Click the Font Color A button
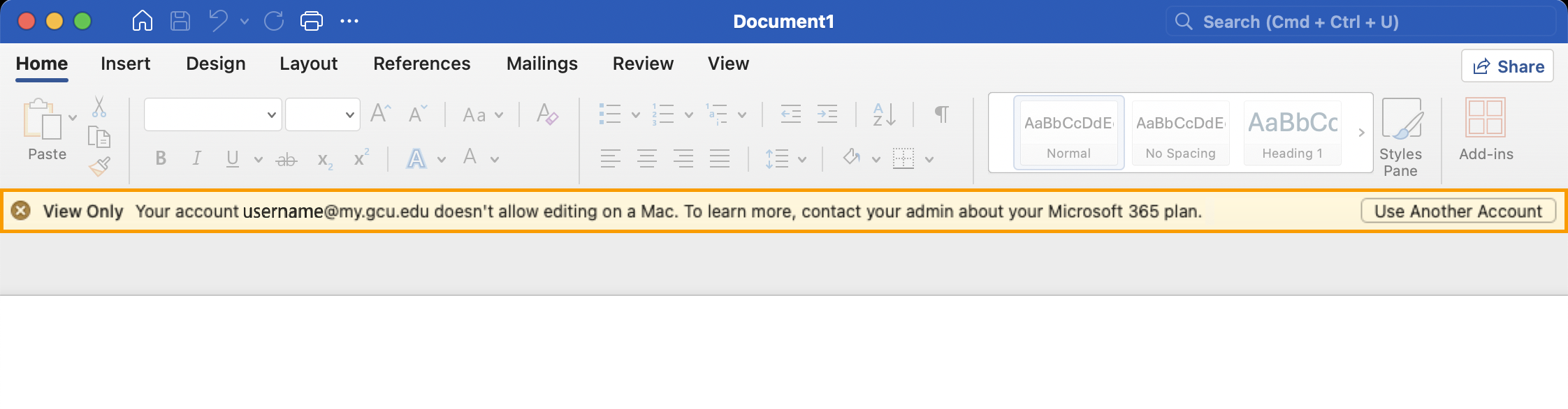Image resolution: width=1568 pixels, height=409 pixels. (470, 157)
